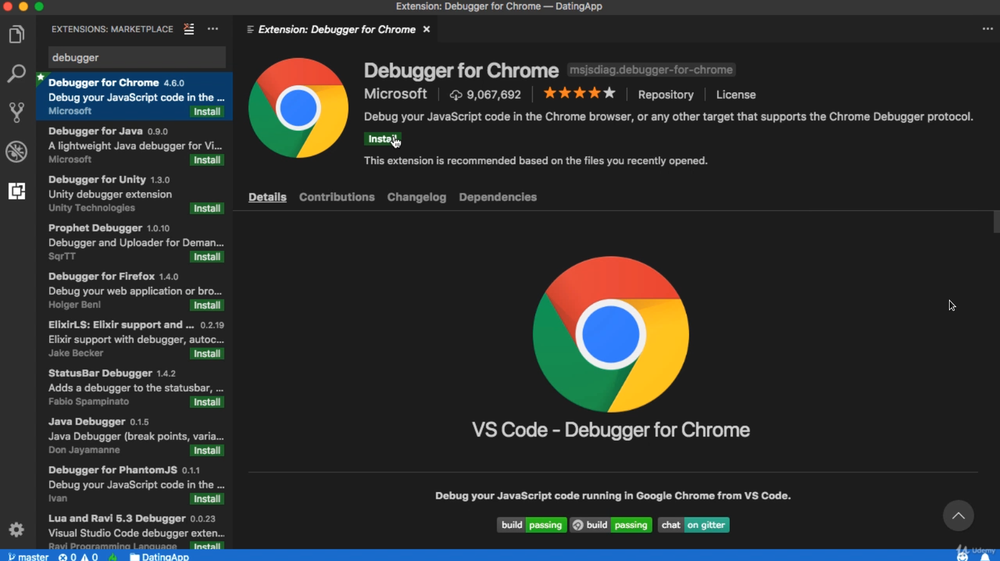Image resolution: width=1000 pixels, height=561 pixels.
Task: Select Lua and Ravi 5.3 Debugger item
Action: pyautogui.click(x=135, y=529)
